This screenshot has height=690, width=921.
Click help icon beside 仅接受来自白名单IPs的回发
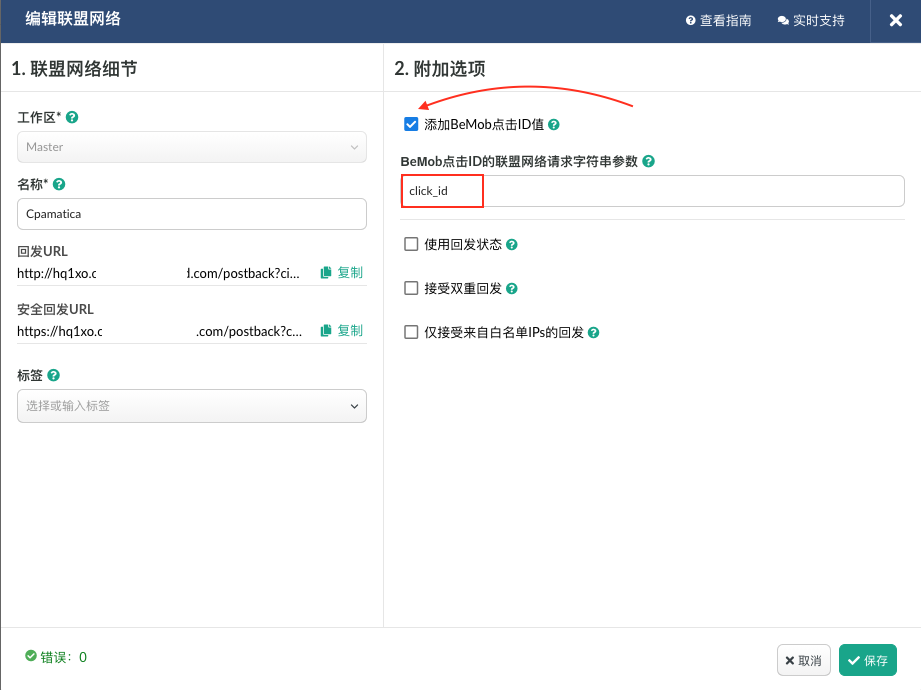click(x=594, y=333)
